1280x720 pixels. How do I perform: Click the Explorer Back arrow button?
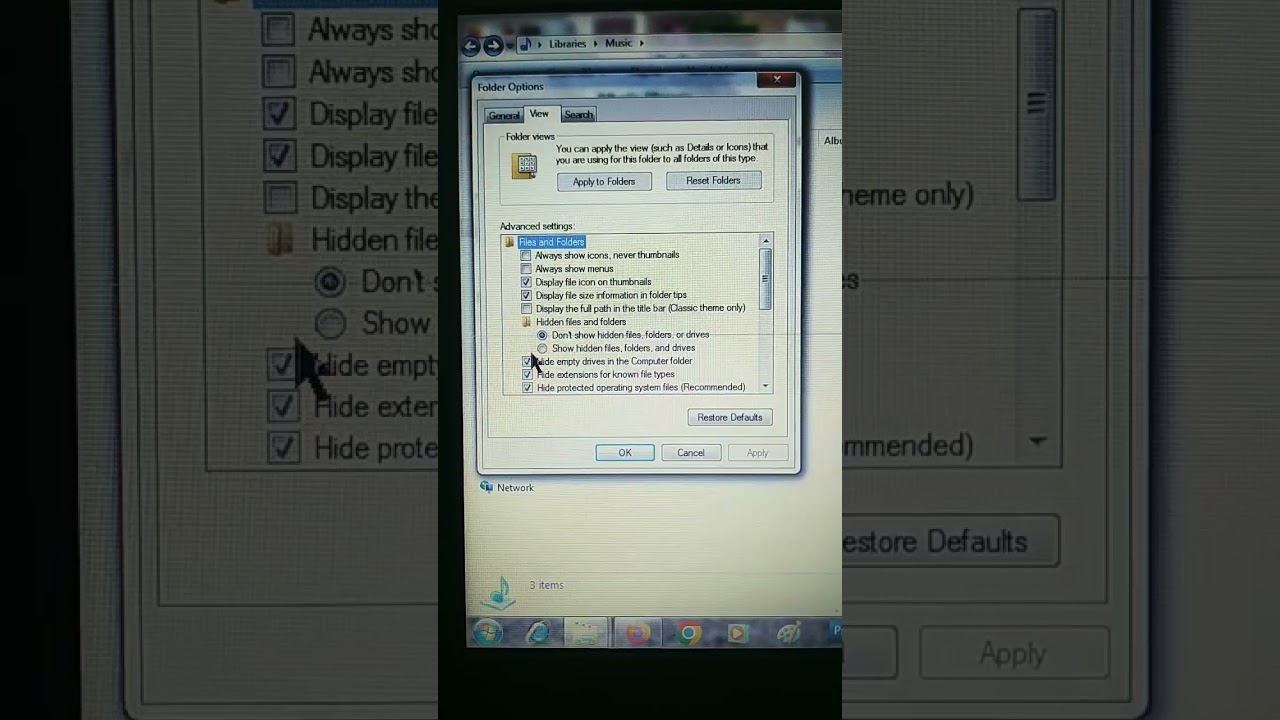tap(471, 45)
